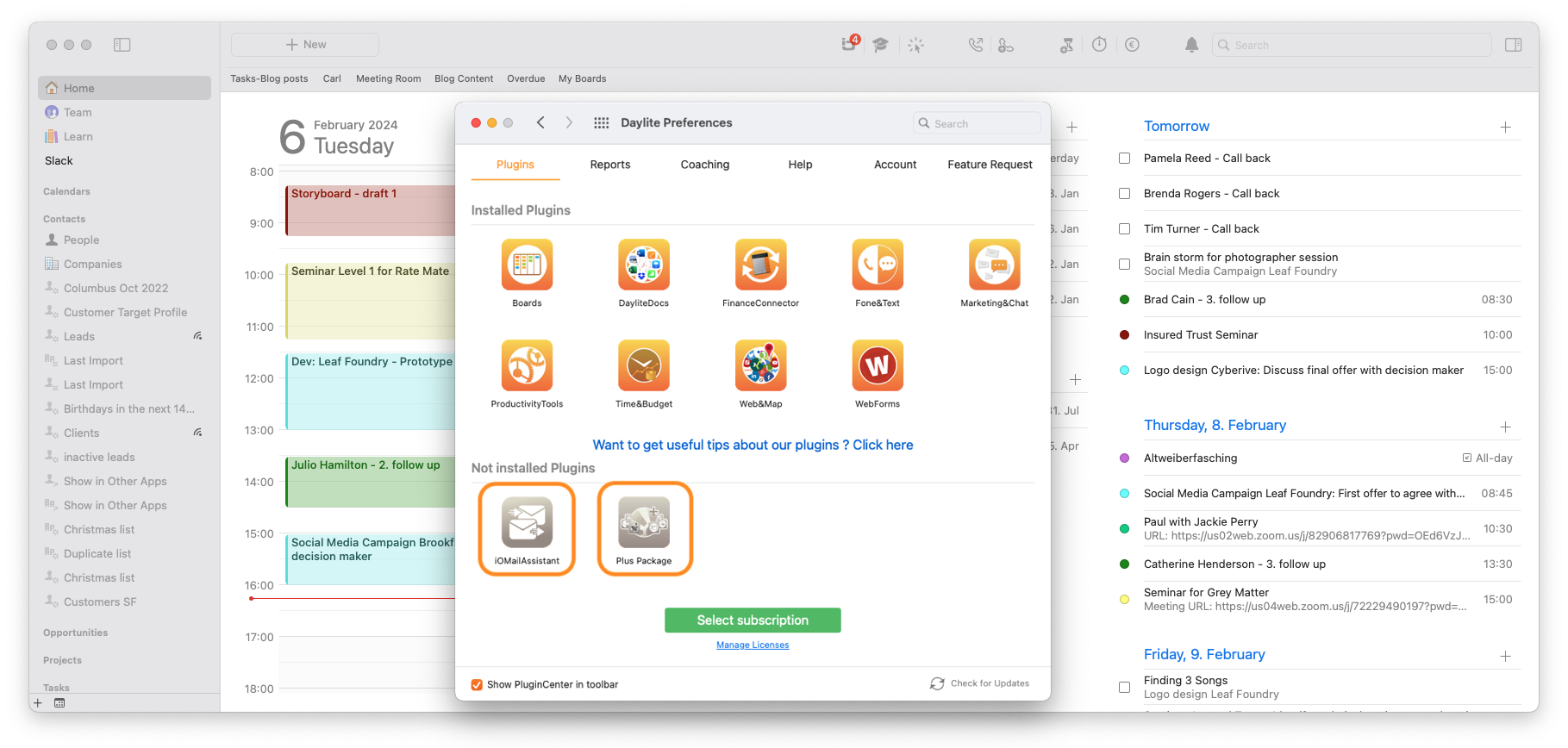Switch to the Feature Request tab

[990, 165]
